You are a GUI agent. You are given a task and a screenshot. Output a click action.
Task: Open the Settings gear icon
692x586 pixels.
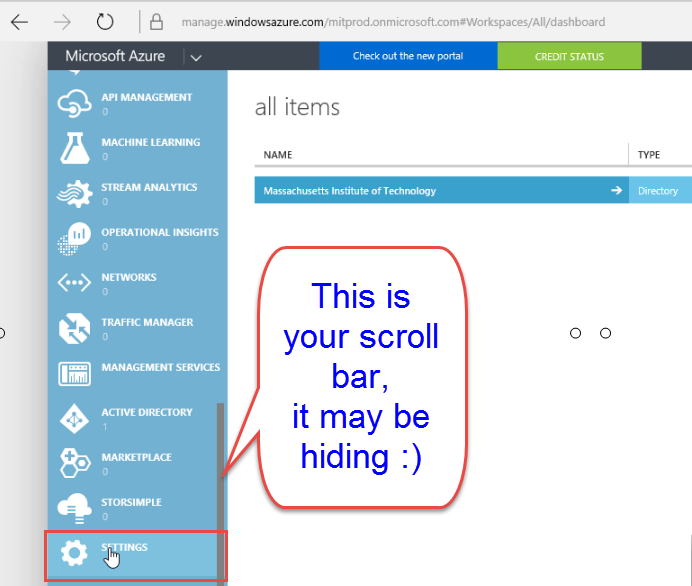(x=74, y=552)
